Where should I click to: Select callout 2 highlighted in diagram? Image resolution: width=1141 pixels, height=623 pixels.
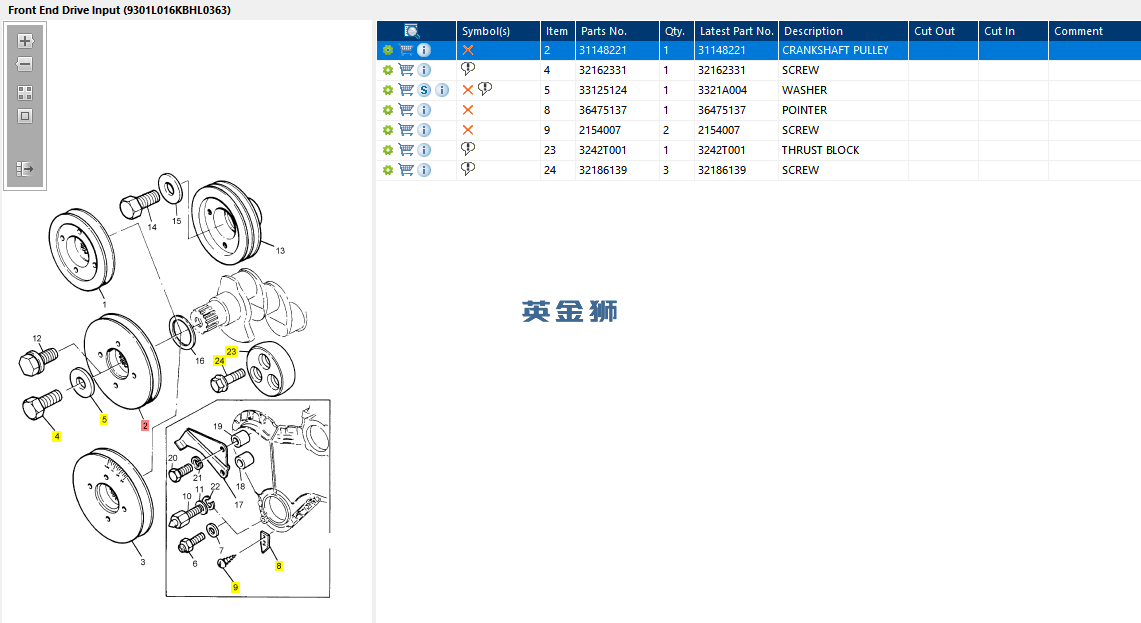point(145,426)
